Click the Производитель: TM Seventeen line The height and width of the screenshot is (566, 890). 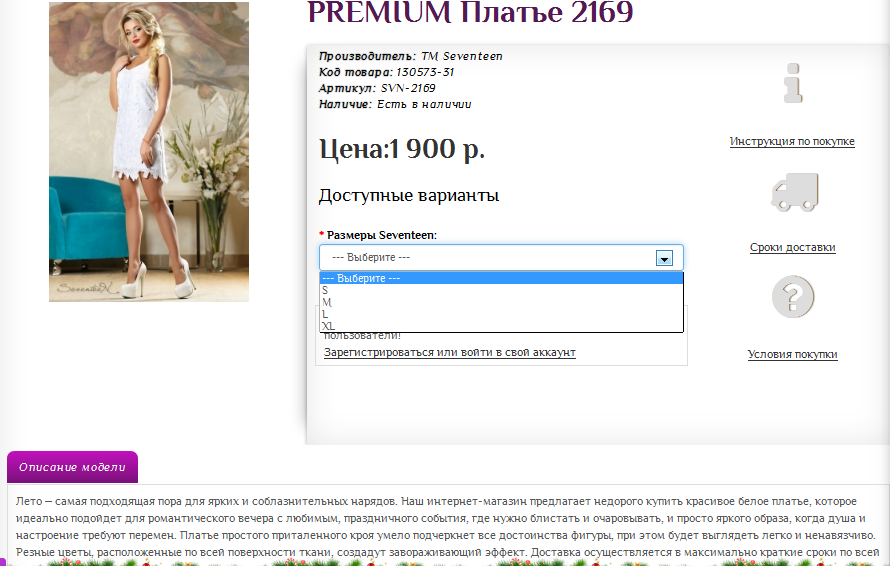[x=410, y=56]
